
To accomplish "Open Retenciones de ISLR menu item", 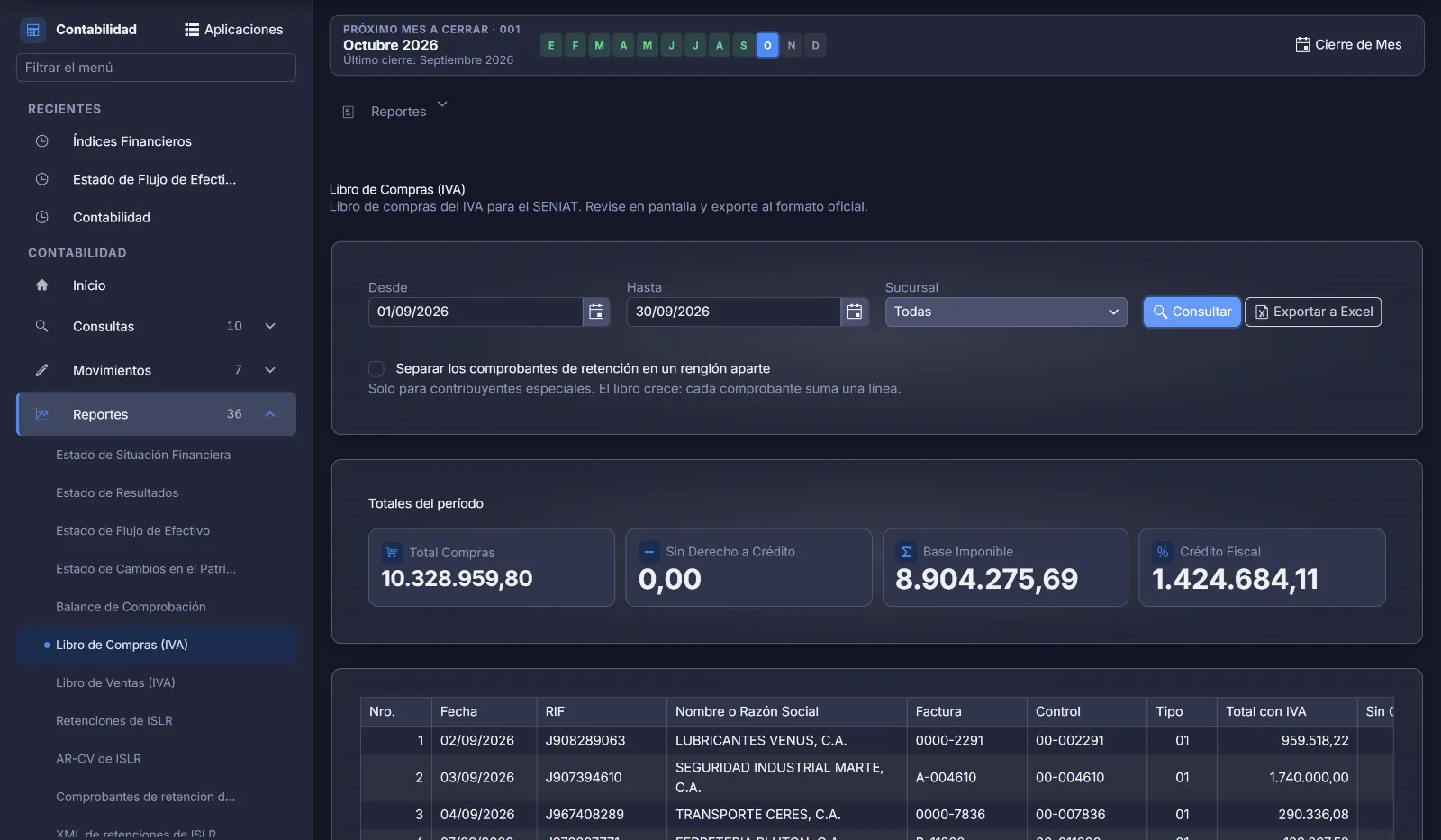I will coord(114,720).
